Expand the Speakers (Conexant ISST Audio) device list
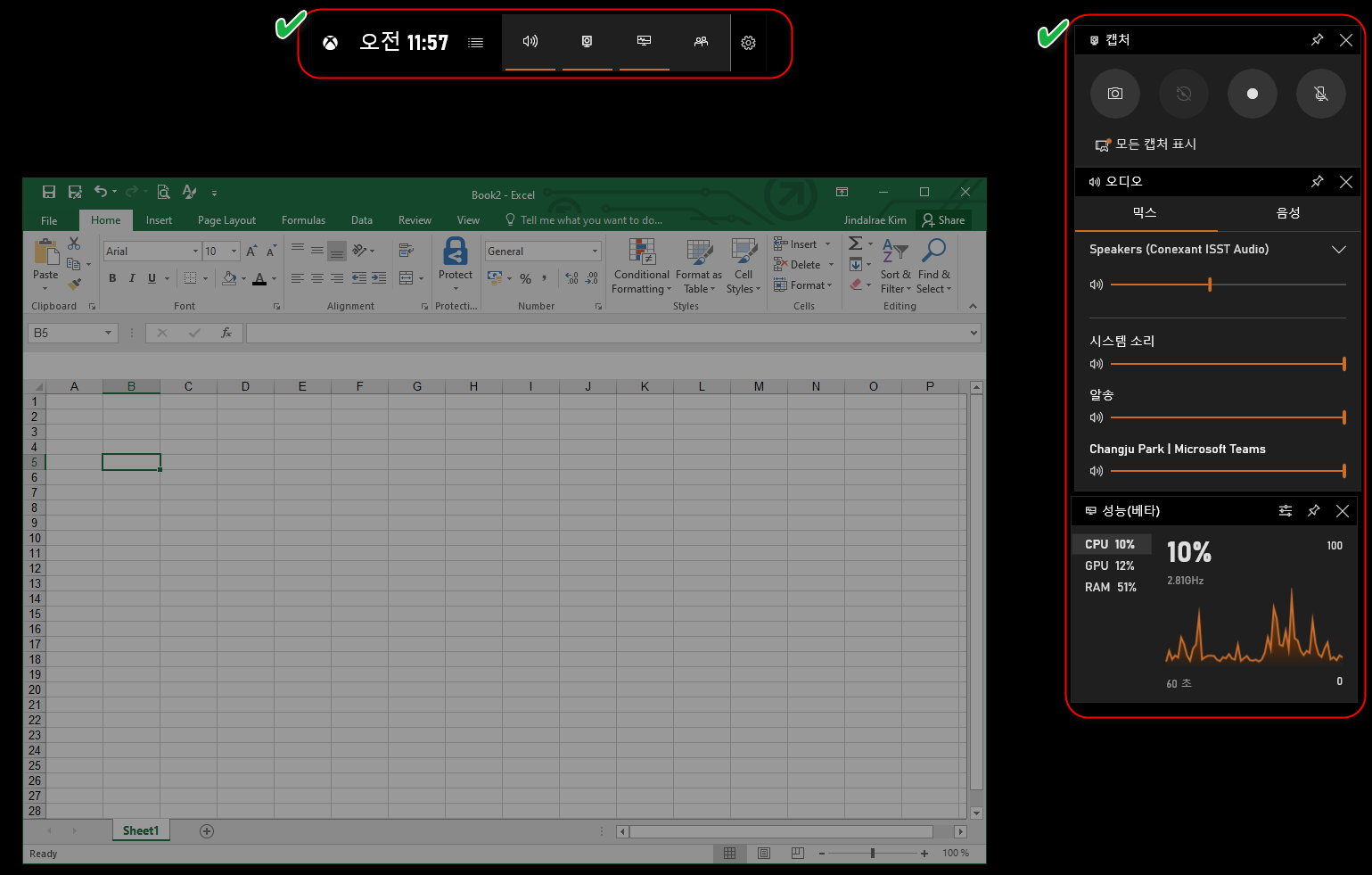 (x=1338, y=250)
